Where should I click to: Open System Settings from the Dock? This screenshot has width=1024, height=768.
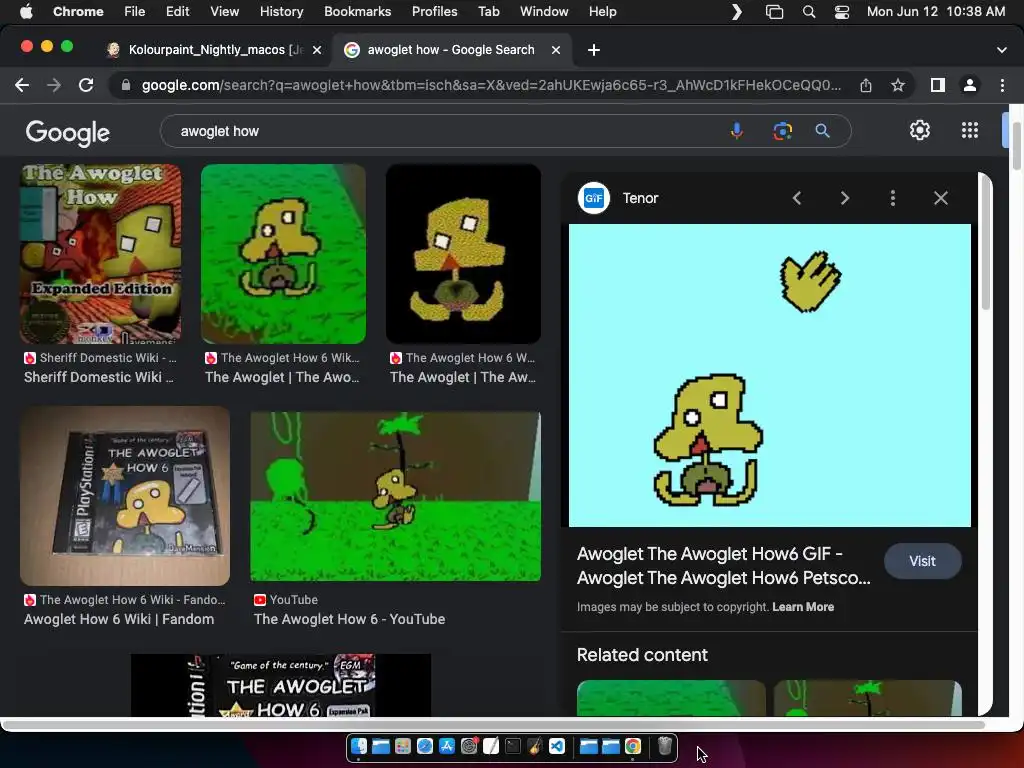coord(469,746)
